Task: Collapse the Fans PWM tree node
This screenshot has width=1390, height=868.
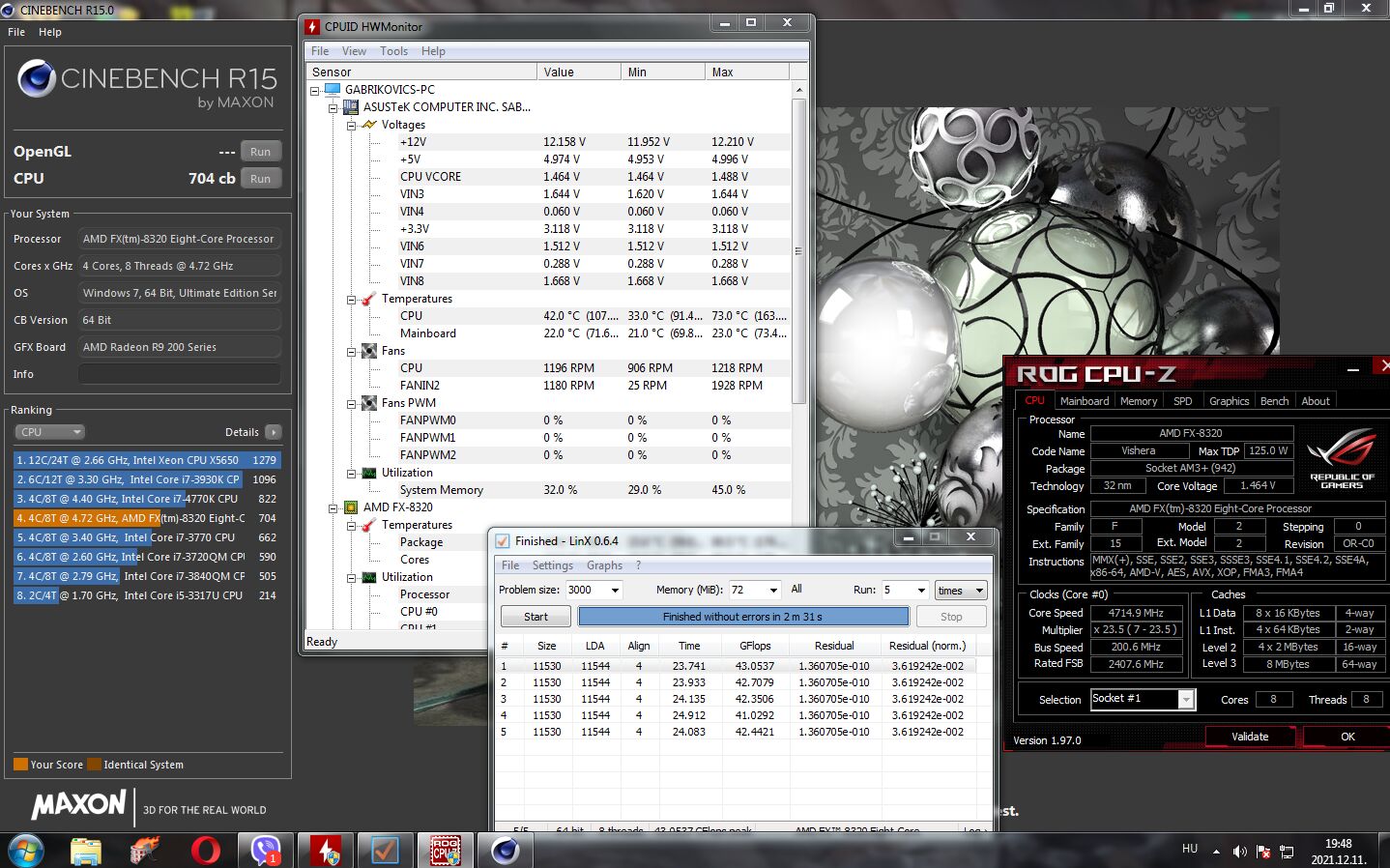Action: 352,403
